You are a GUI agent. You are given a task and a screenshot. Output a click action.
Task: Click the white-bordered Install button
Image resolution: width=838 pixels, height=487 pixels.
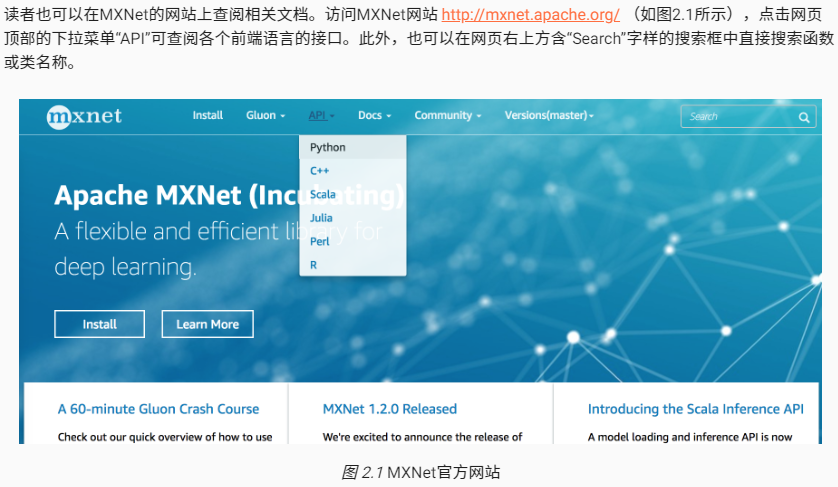[99, 324]
